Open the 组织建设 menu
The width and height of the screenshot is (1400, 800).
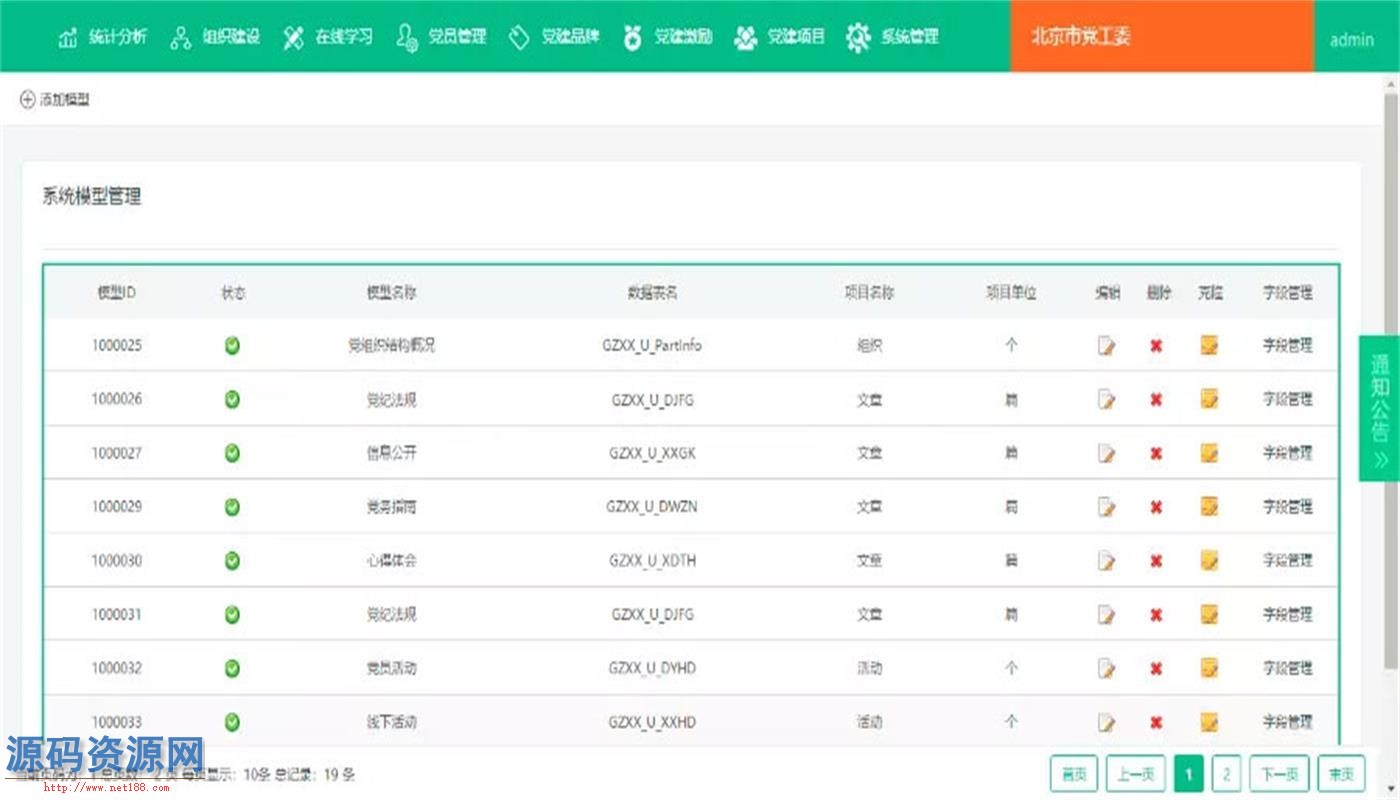point(215,38)
